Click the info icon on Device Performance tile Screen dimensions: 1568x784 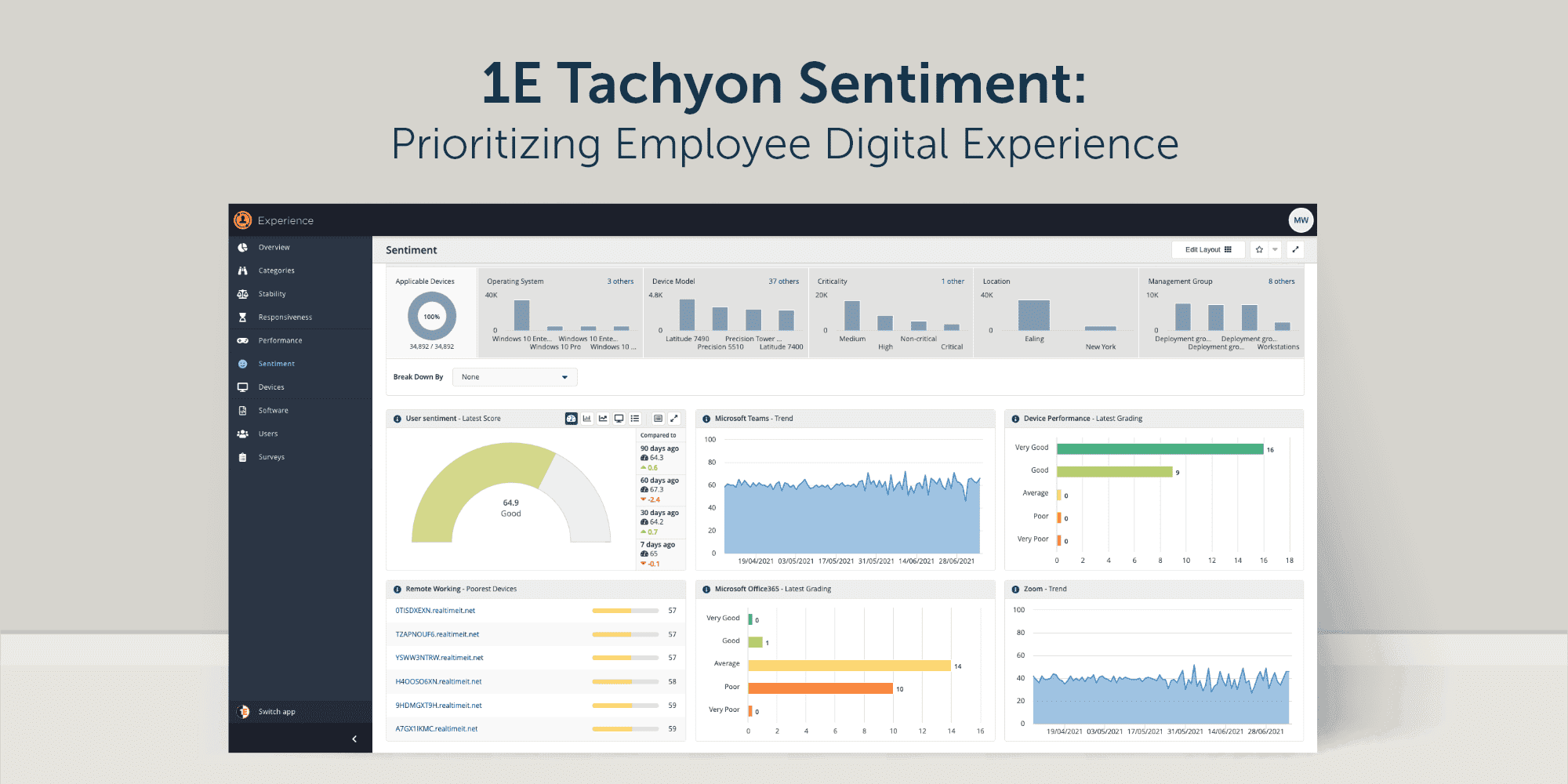pos(1015,419)
